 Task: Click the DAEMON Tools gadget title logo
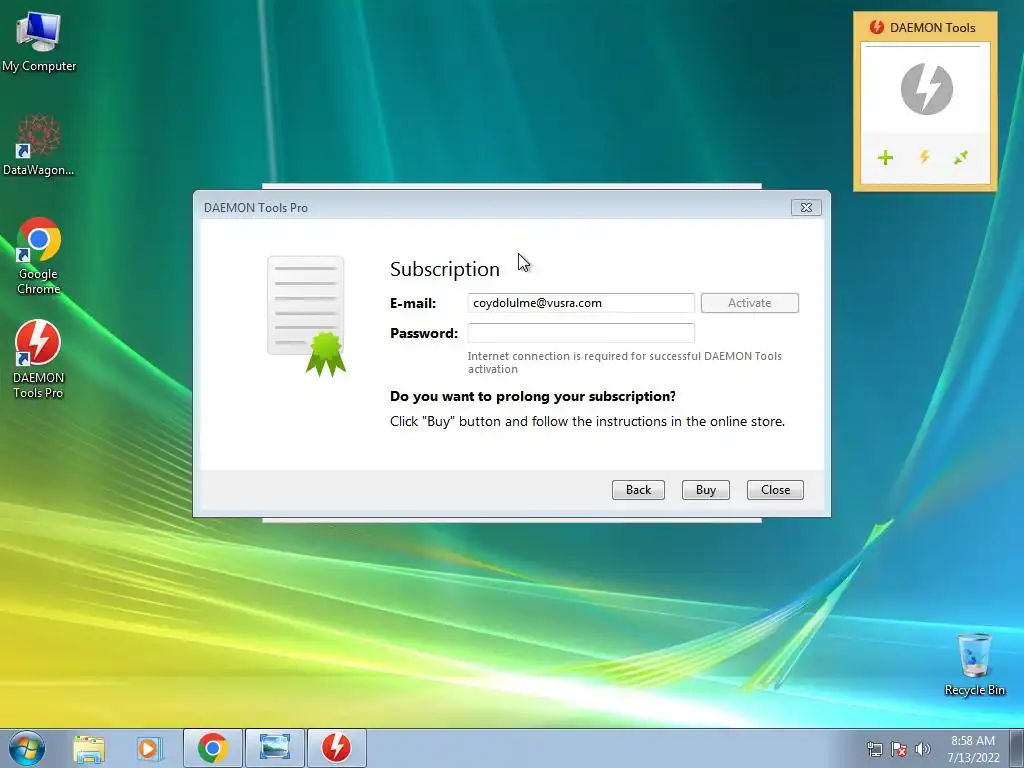click(876, 27)
